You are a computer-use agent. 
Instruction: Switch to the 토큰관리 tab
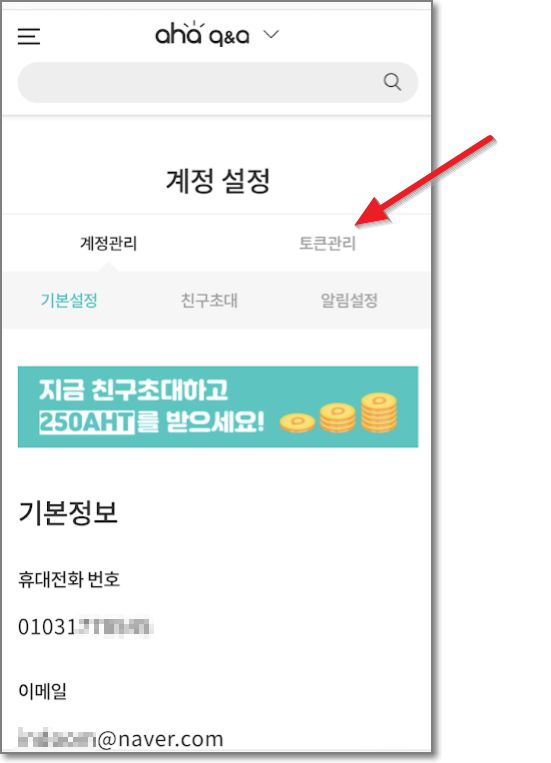327,243
